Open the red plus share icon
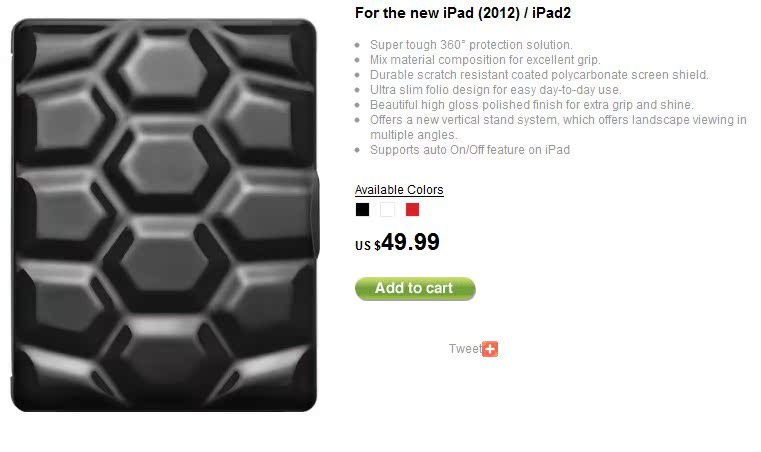The image size is (761, 452). (x=490, y=349)
